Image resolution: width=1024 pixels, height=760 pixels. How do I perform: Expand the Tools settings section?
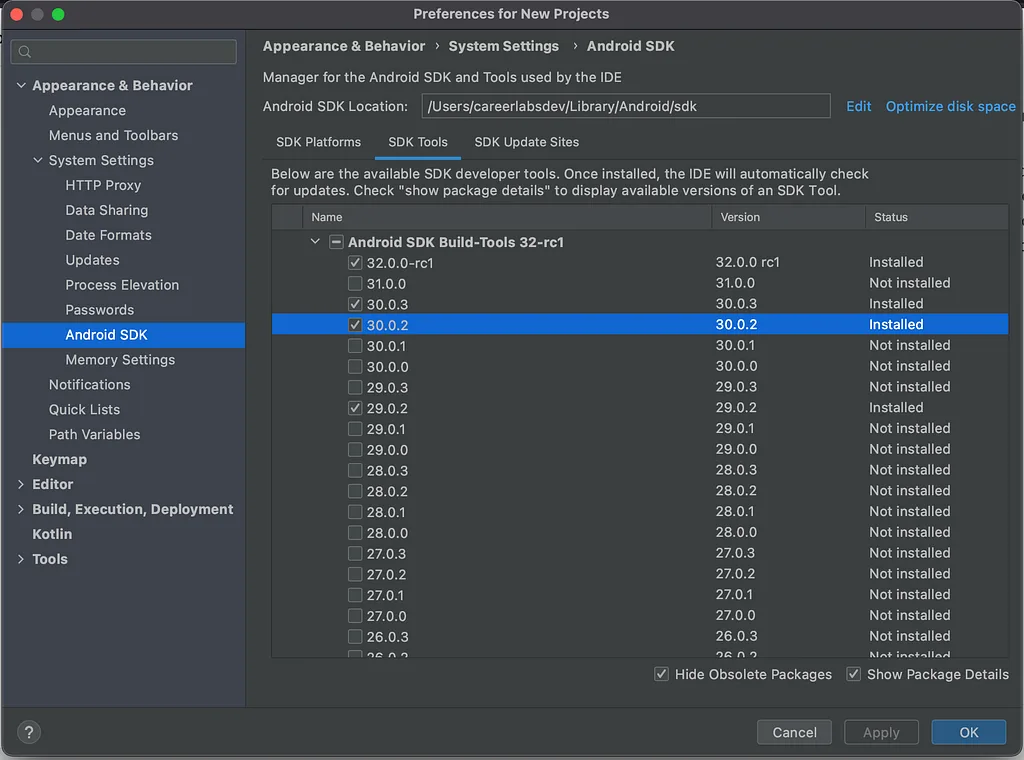click(x=21, y=559)
